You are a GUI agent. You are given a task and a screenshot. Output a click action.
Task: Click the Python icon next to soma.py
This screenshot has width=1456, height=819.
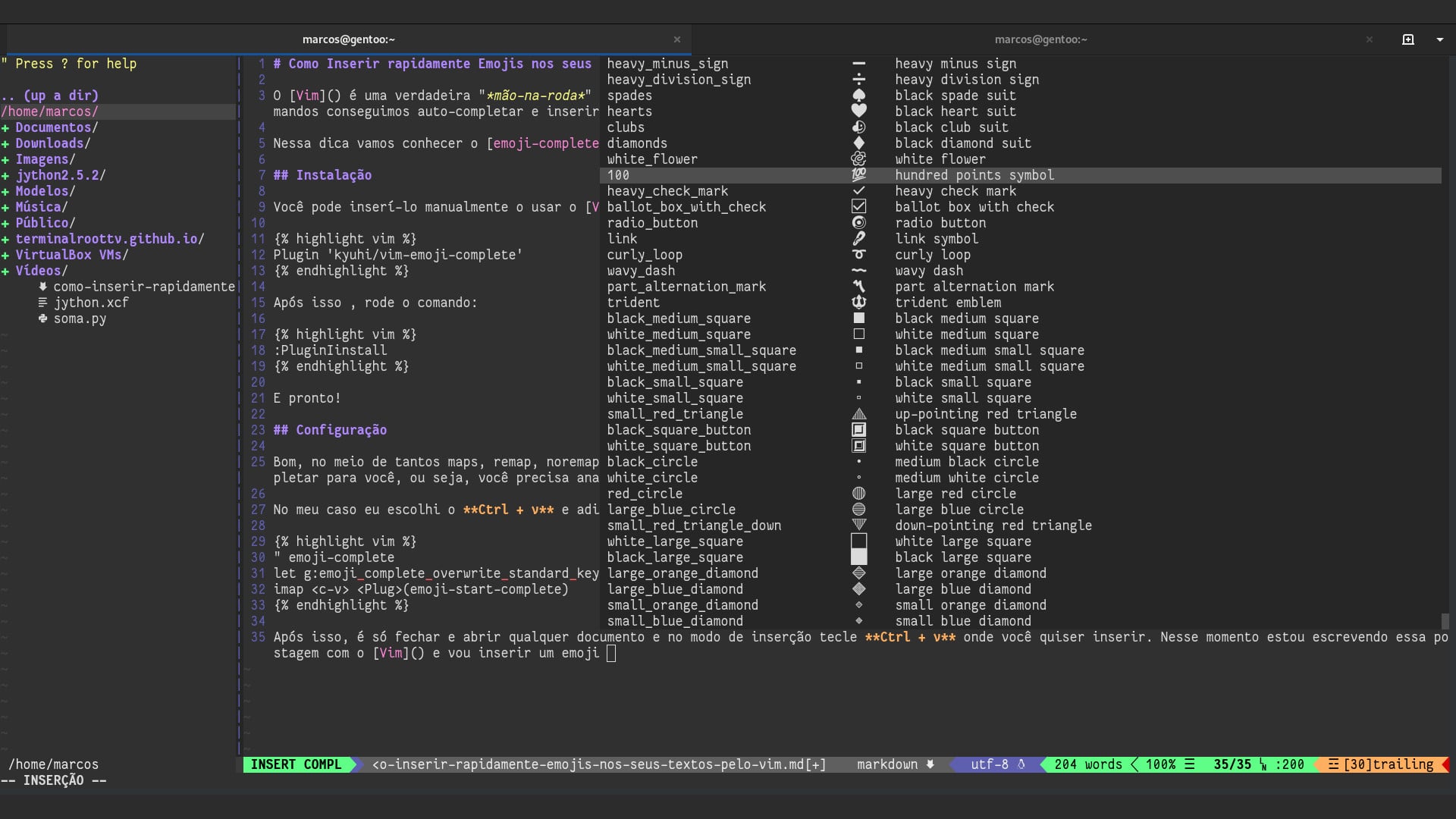click(x=43, y=318)
